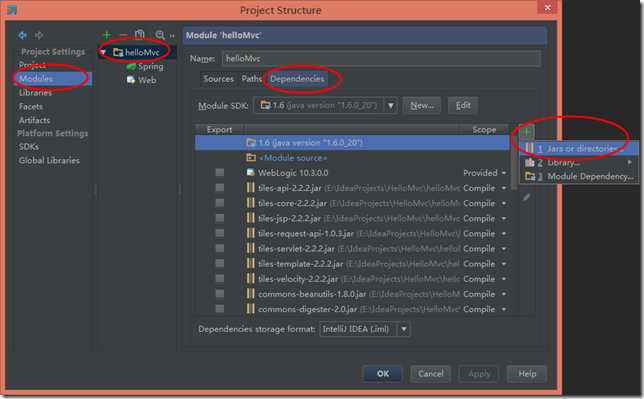The height and width of the screenshot is (399, 644).
Task: Toggle export checkbox for commons-digester-2.0.jar
Action: coord(220,309)
